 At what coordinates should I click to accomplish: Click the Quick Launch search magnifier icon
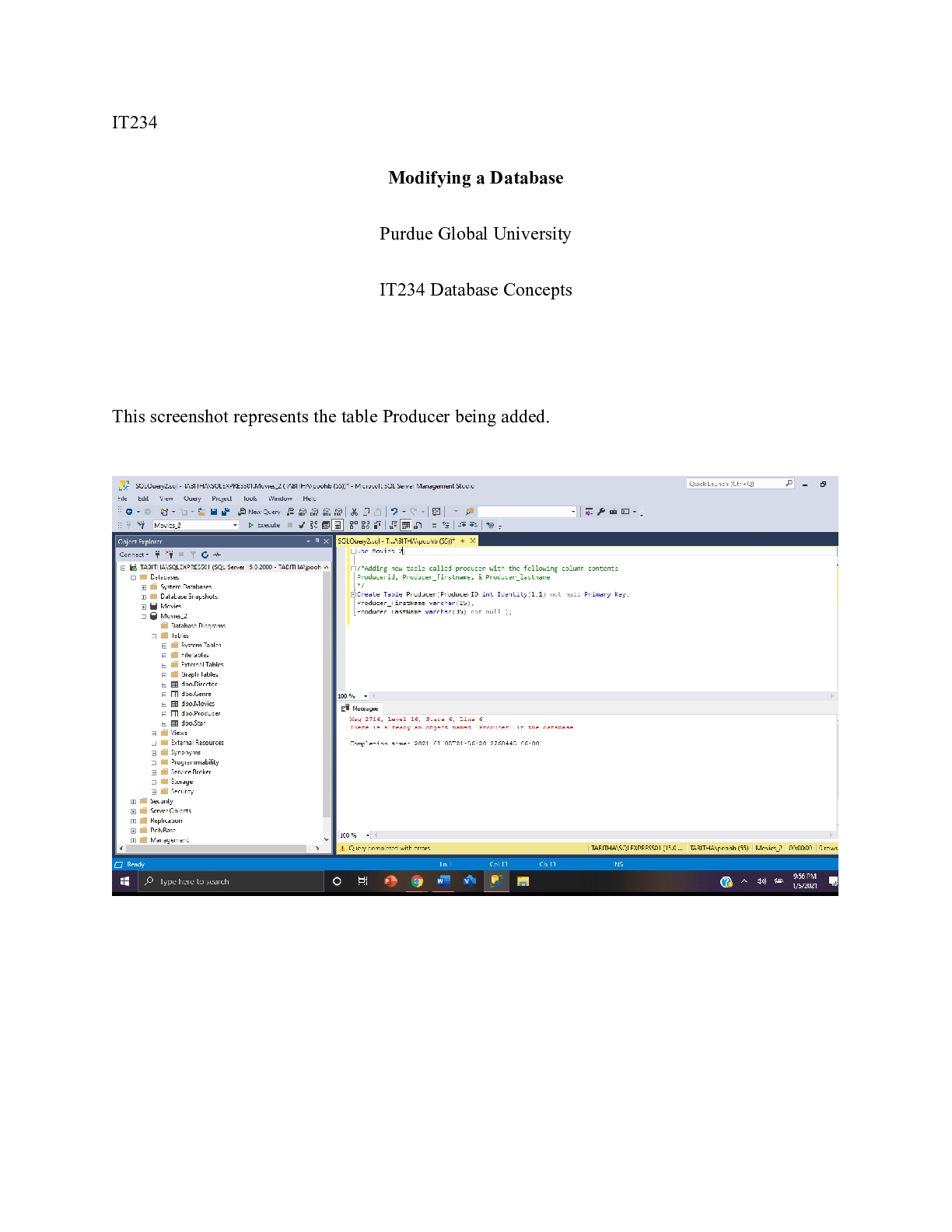(x=789, y=484)
